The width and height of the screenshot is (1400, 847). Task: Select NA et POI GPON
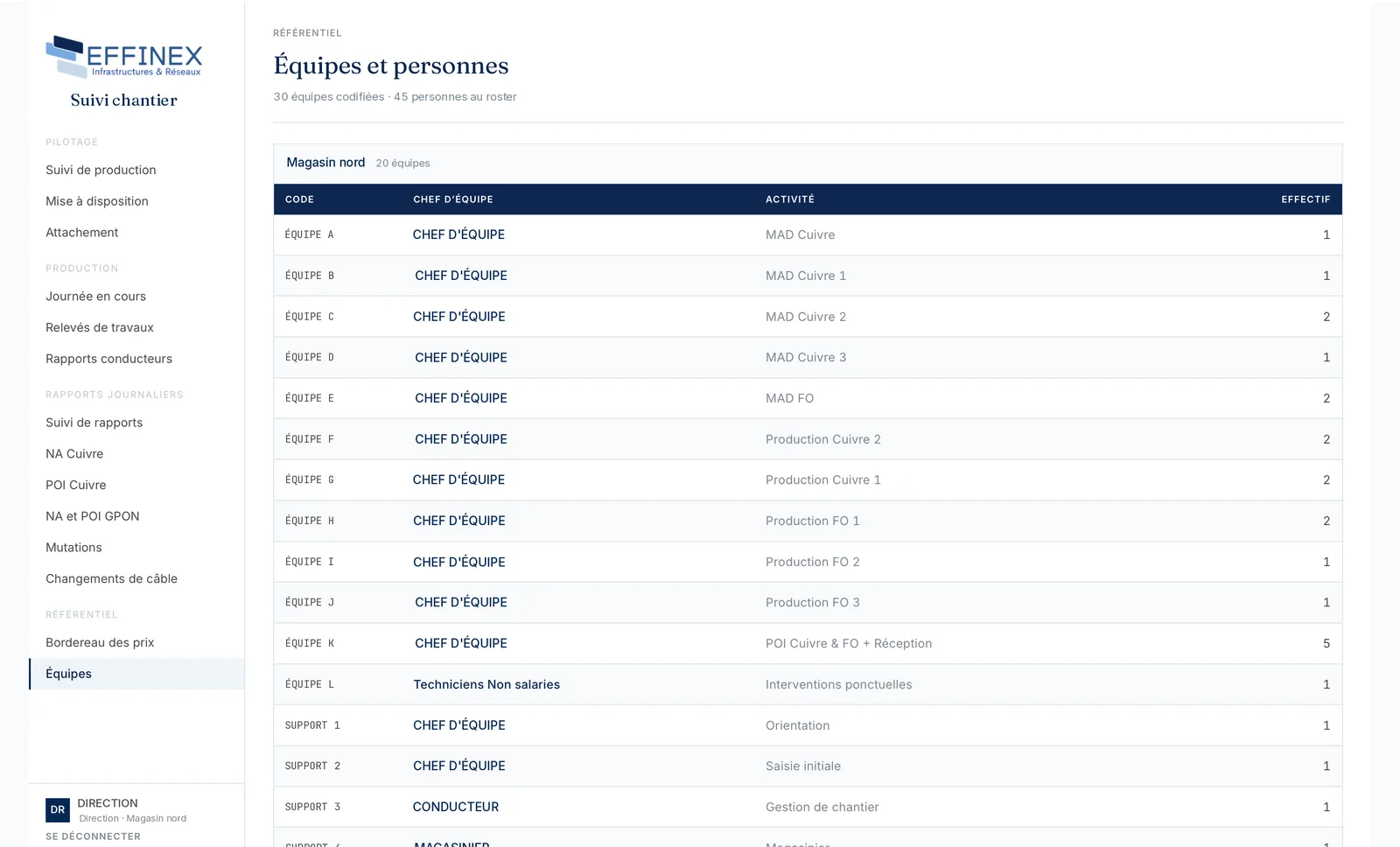click(x=93, y=516)
